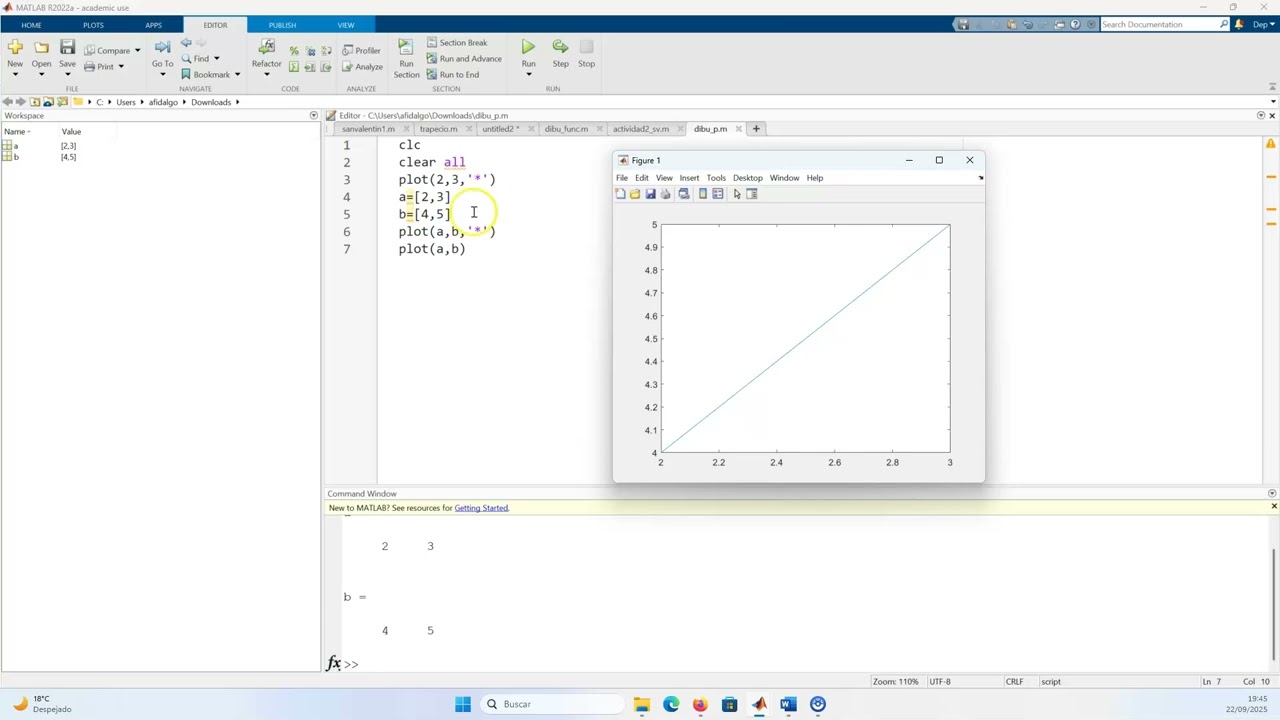Open the Print dropdown arrow
This screenshot has height=720, width=1280.
coord(121,67)
